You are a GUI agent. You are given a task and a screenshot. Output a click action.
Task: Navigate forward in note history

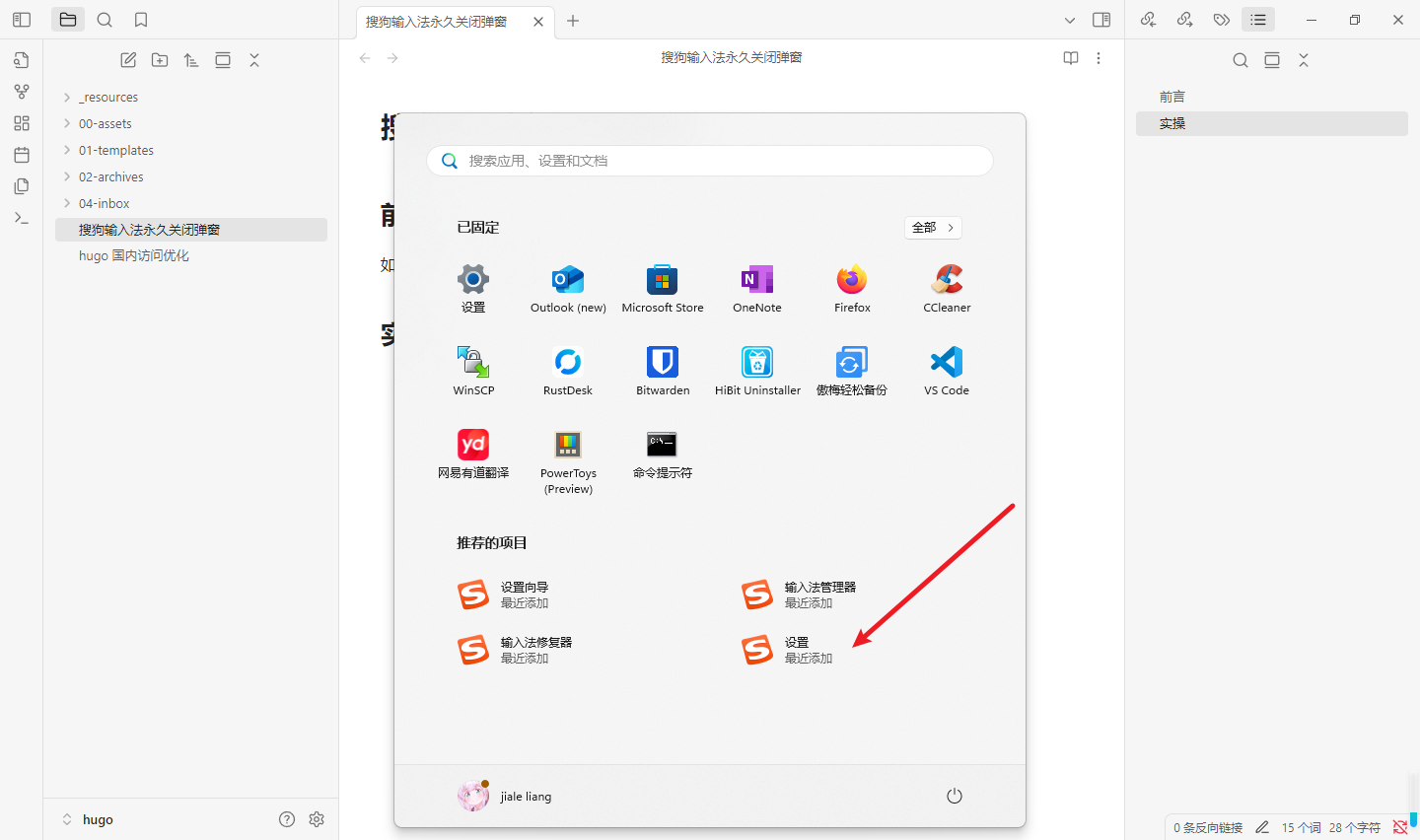(392, 58)
